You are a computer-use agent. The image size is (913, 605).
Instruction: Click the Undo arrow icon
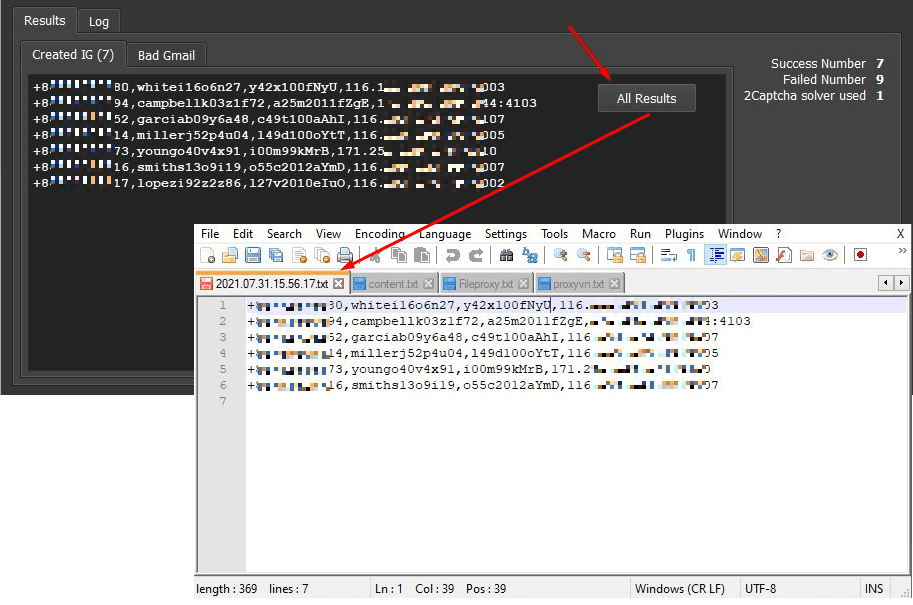(453, 255)
